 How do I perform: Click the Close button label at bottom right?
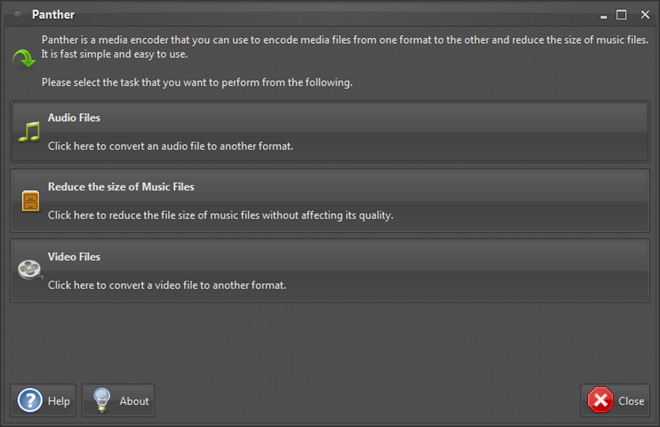pos(631,401)
